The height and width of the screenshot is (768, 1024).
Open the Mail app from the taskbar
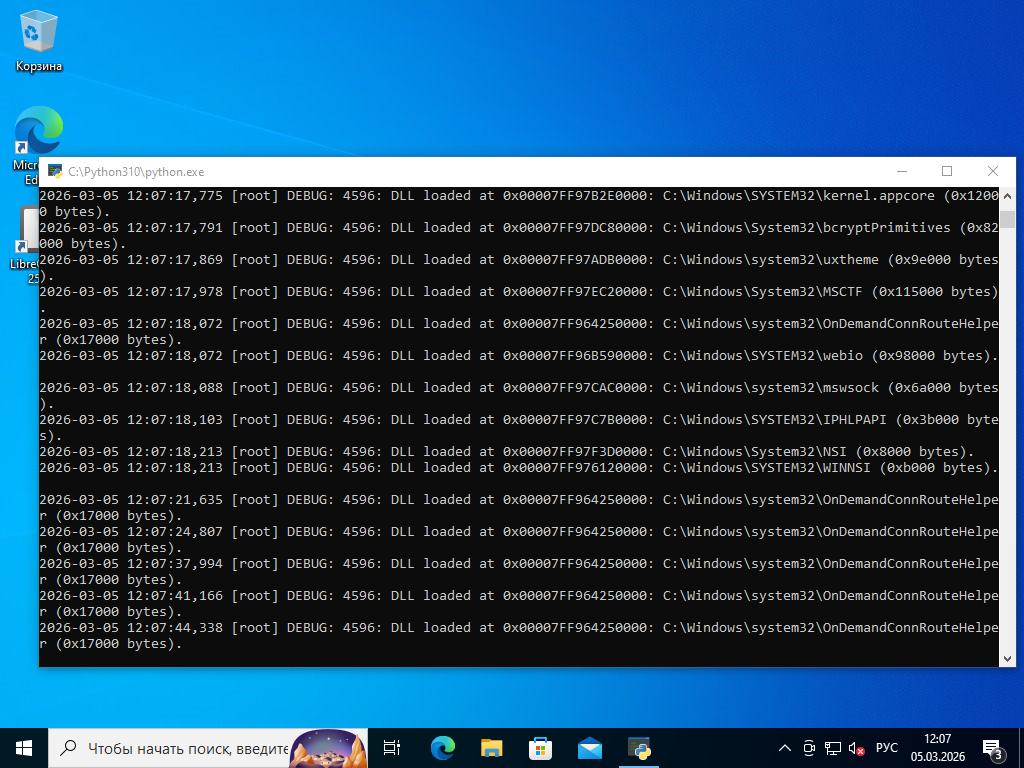(x=589, y=747)
